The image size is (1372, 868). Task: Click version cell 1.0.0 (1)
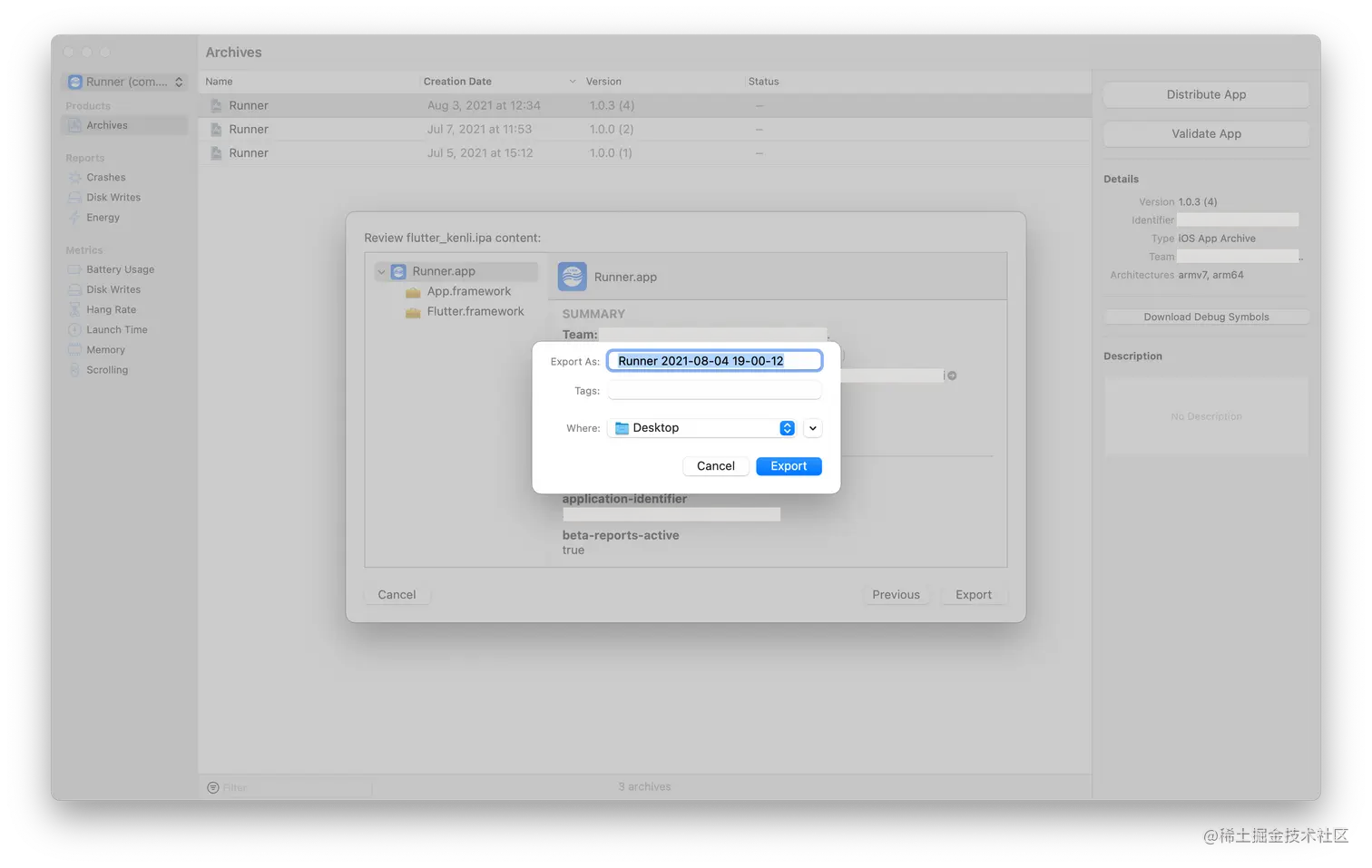tap(611, 153)
